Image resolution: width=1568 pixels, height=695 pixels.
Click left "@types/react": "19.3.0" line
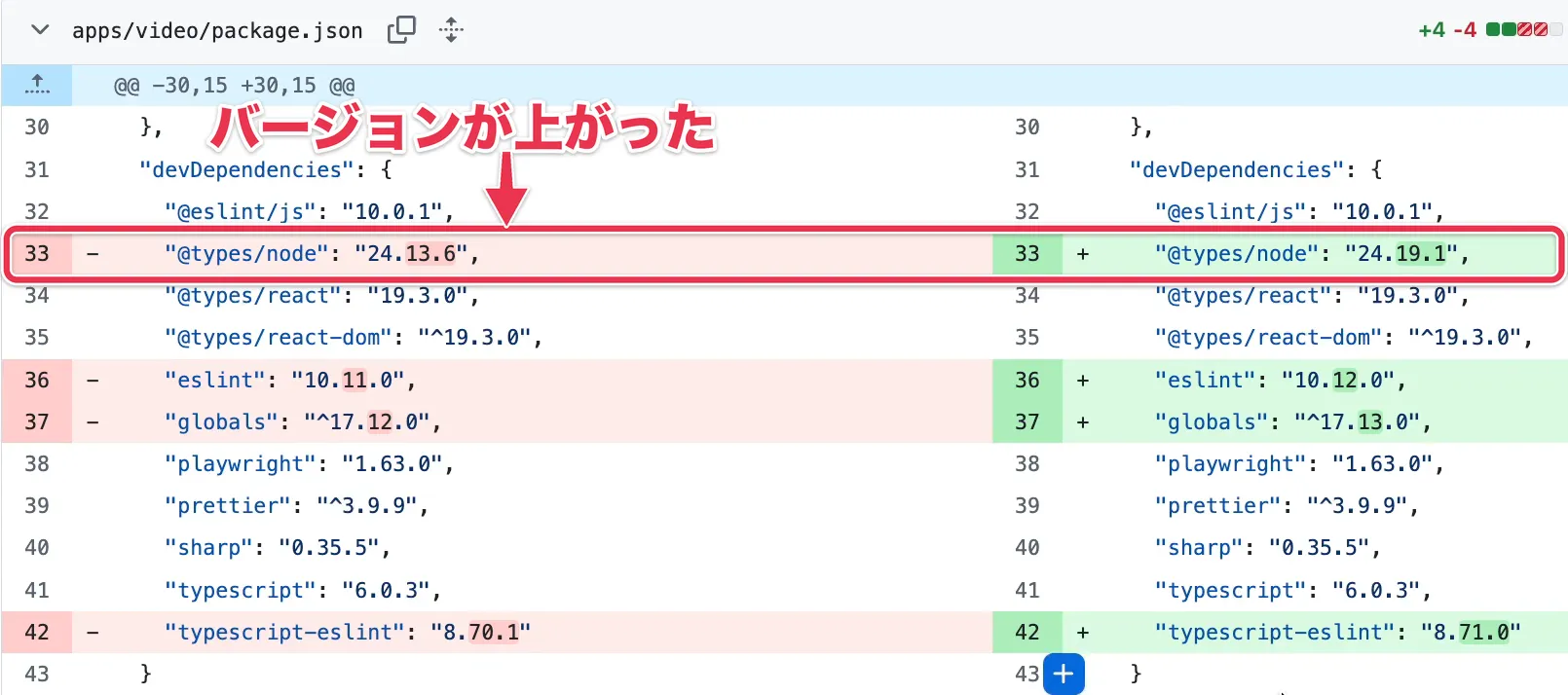(321, 296)
